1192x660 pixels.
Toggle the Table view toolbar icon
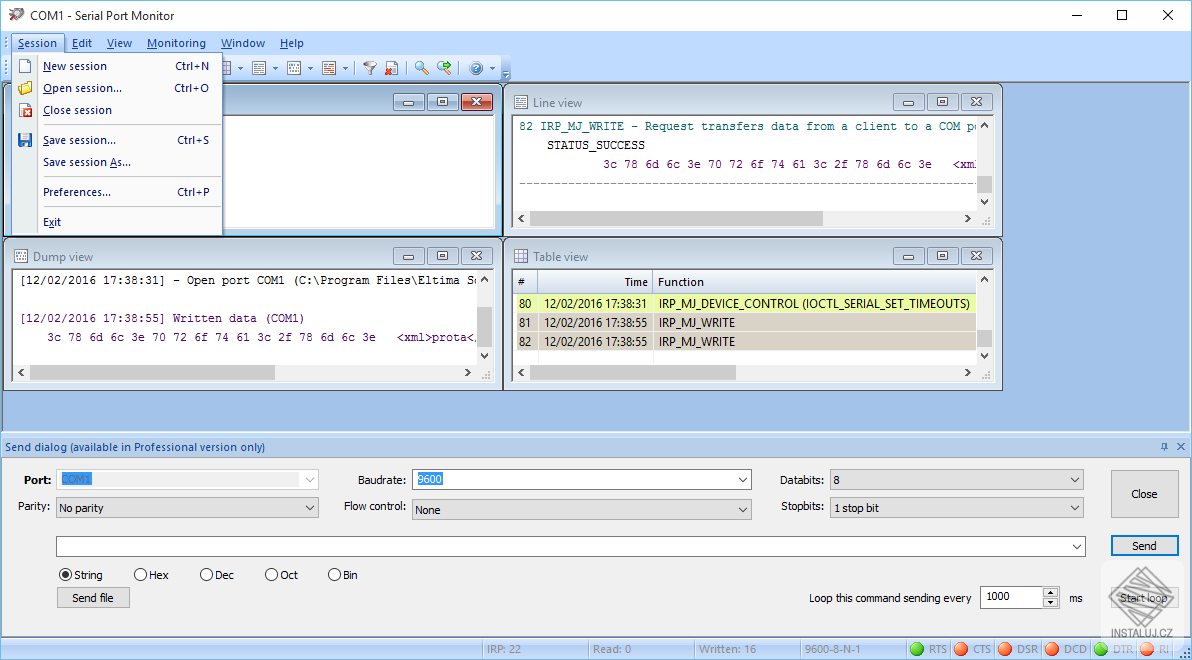pyautogui.click(x=229, y=67)
